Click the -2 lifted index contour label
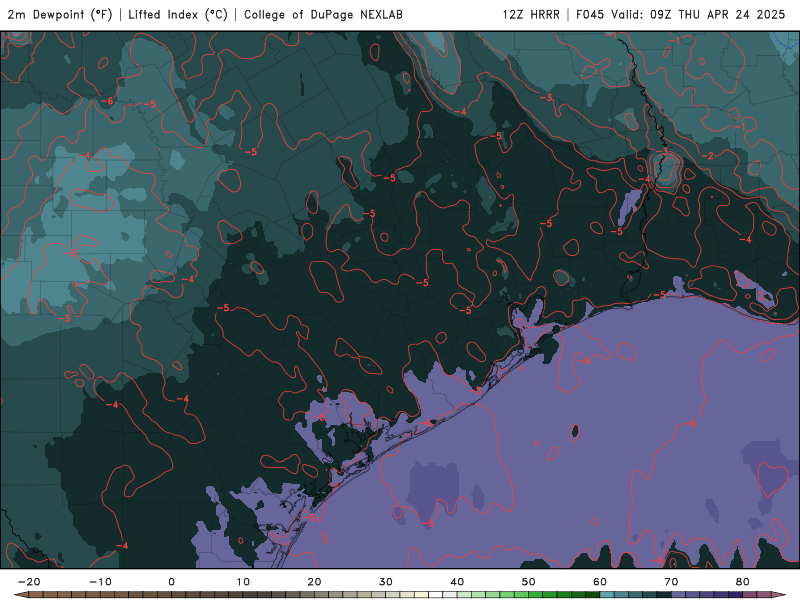 click(708, 156)
